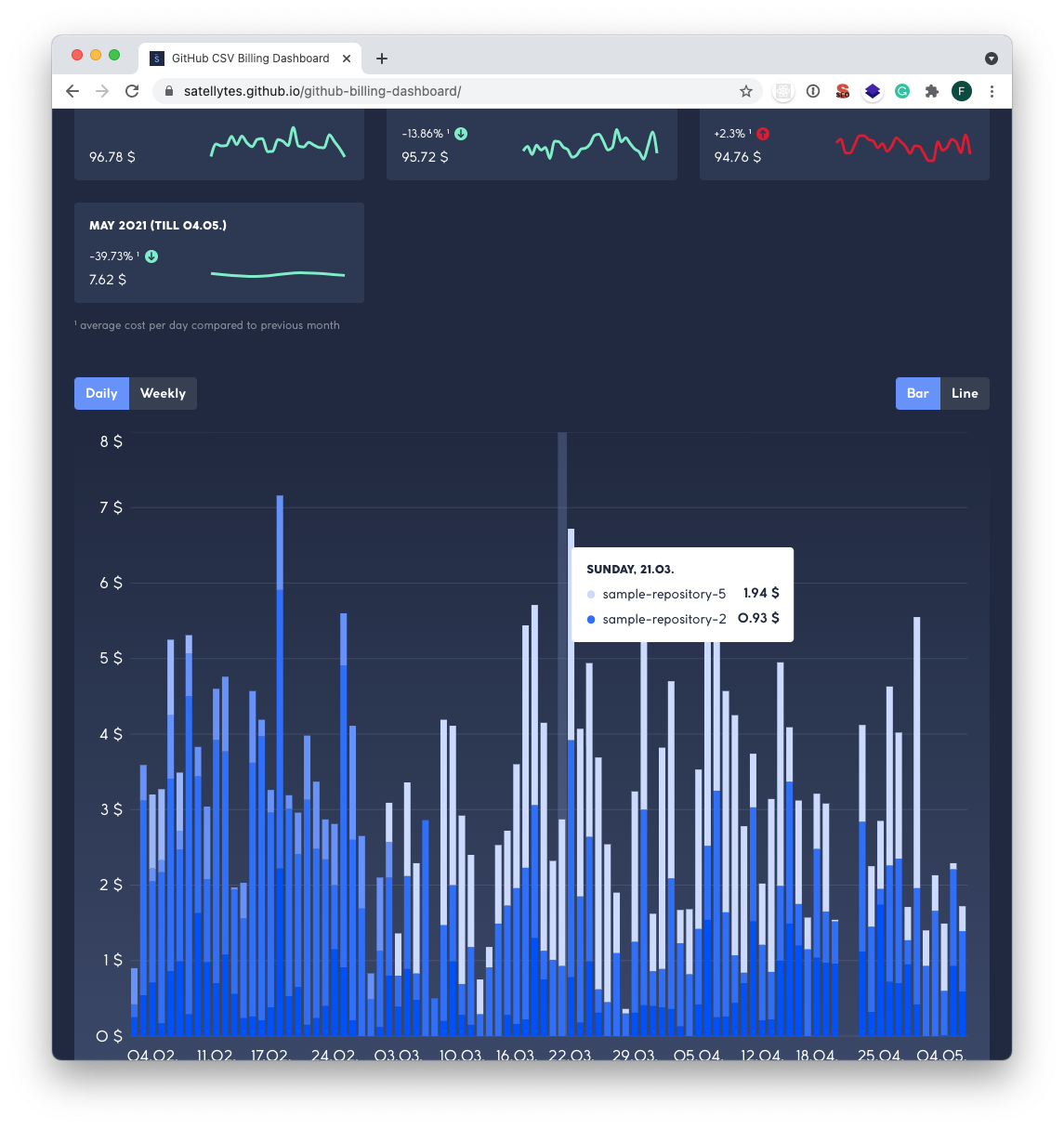Open the Chrome three-dot menu

[992, 91]
